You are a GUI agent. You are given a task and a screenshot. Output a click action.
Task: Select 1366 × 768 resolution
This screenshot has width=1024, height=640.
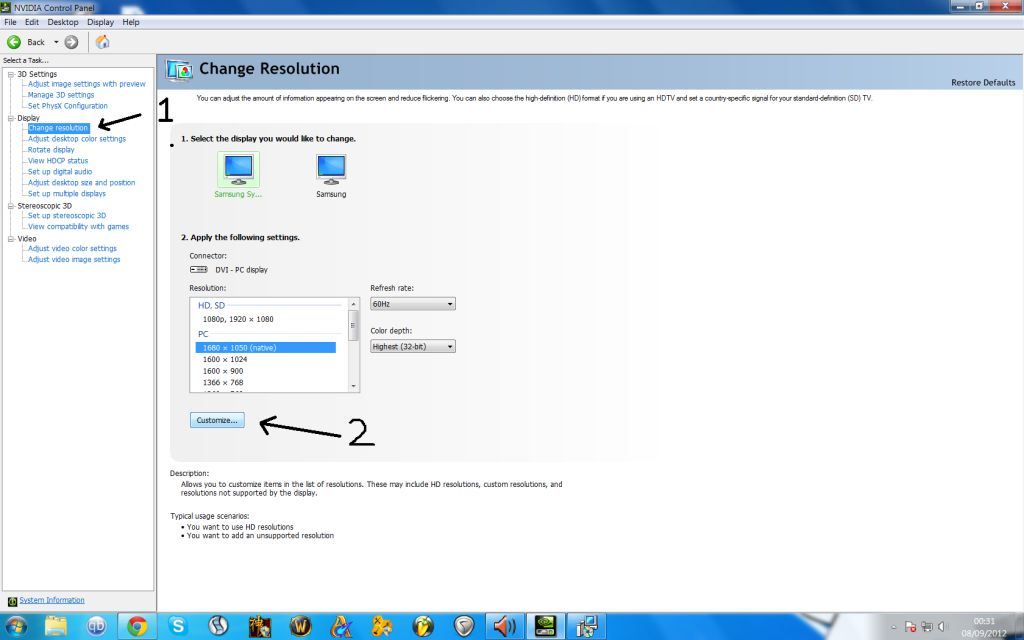click(x=223, y=383)
